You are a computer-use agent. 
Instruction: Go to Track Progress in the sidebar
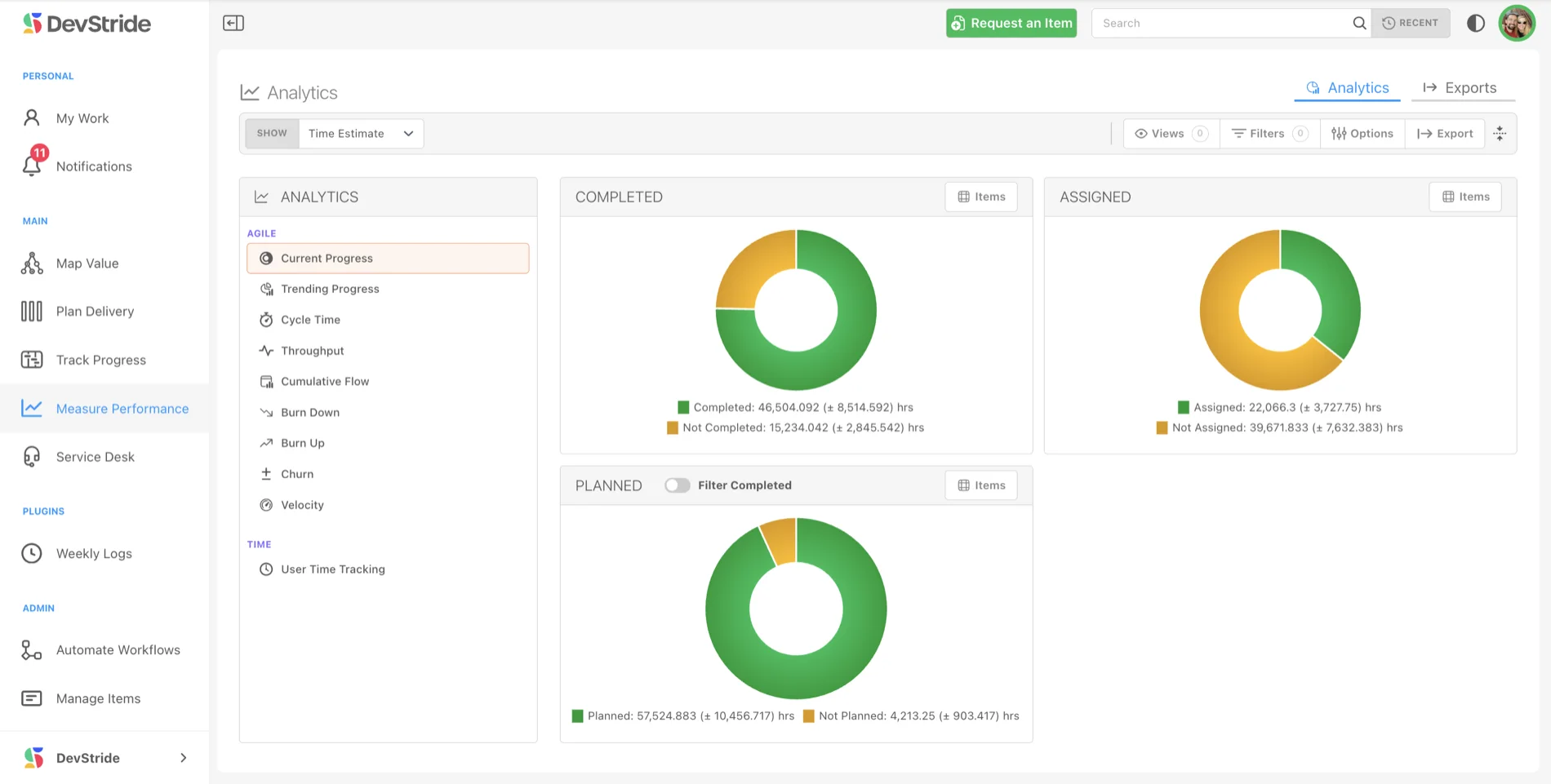pos(101,360)
